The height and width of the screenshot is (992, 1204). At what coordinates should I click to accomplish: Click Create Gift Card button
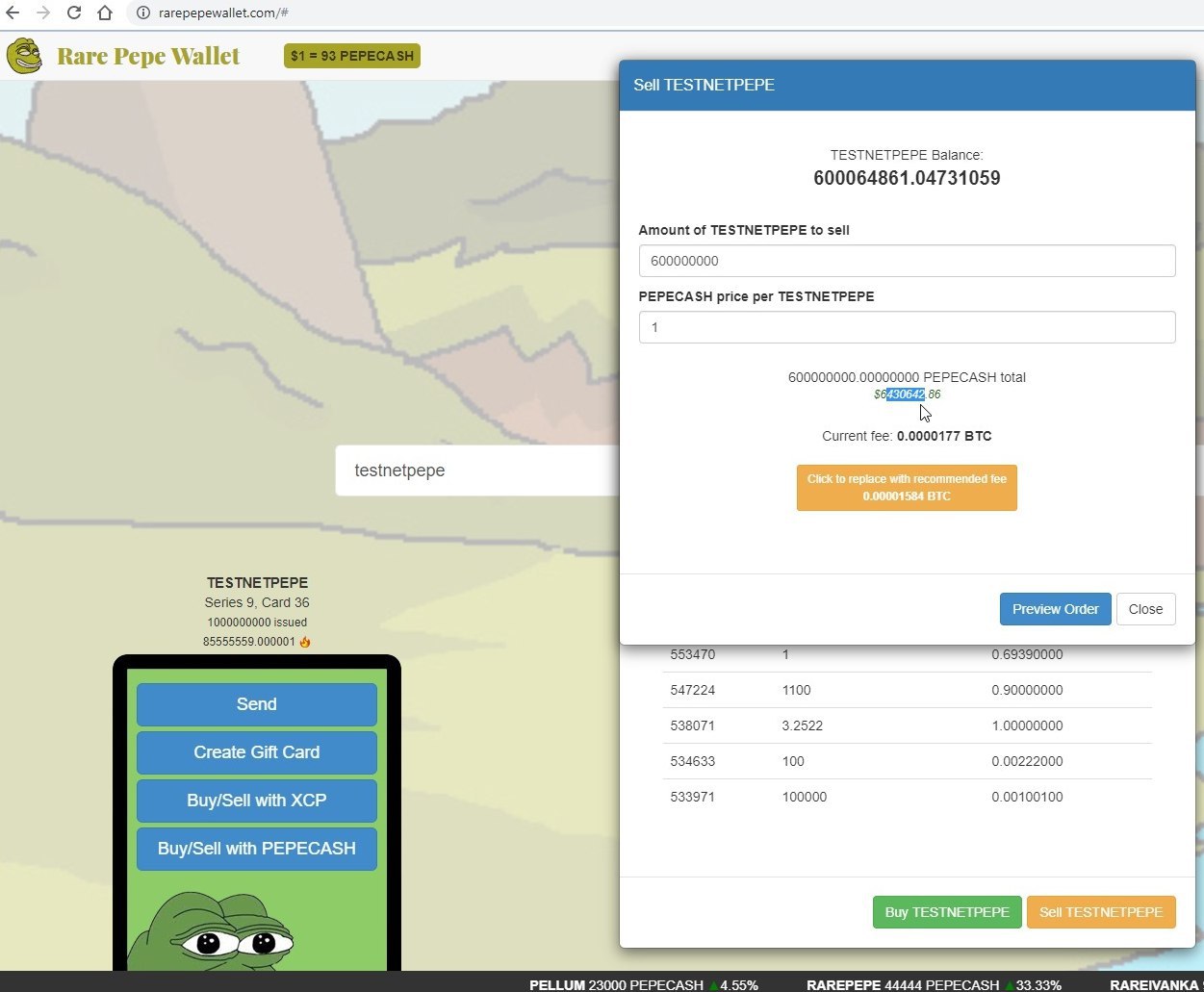[257, 752]
